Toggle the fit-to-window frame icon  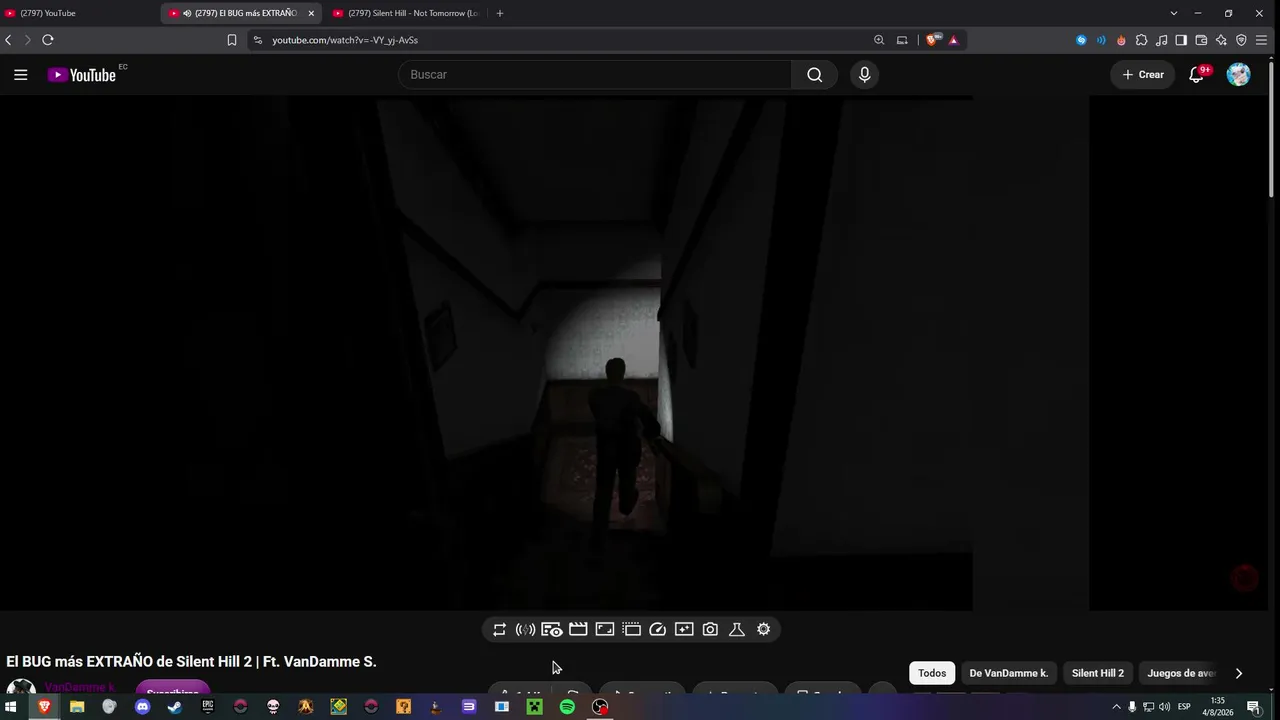click(605, 629)
